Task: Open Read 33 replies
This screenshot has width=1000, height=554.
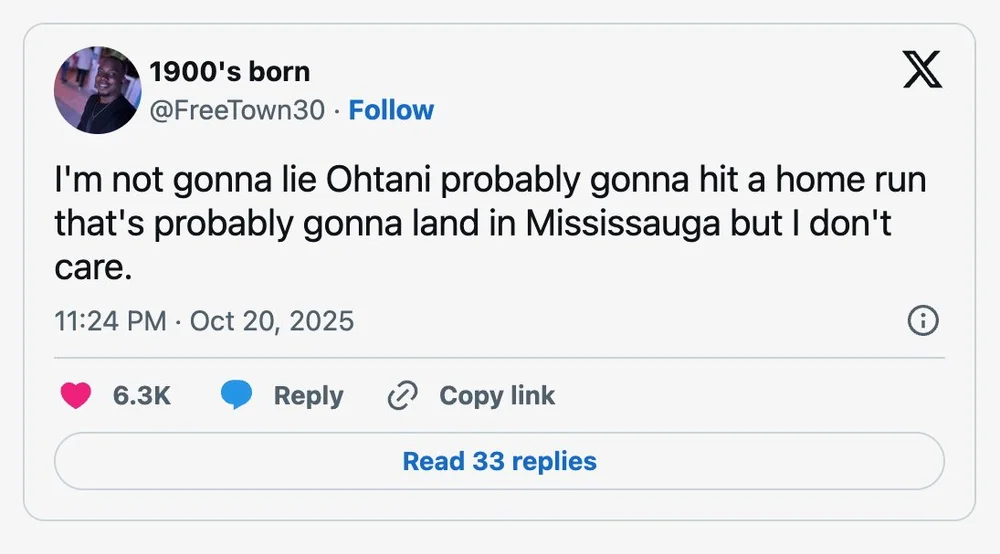Action: coord(499,461)
